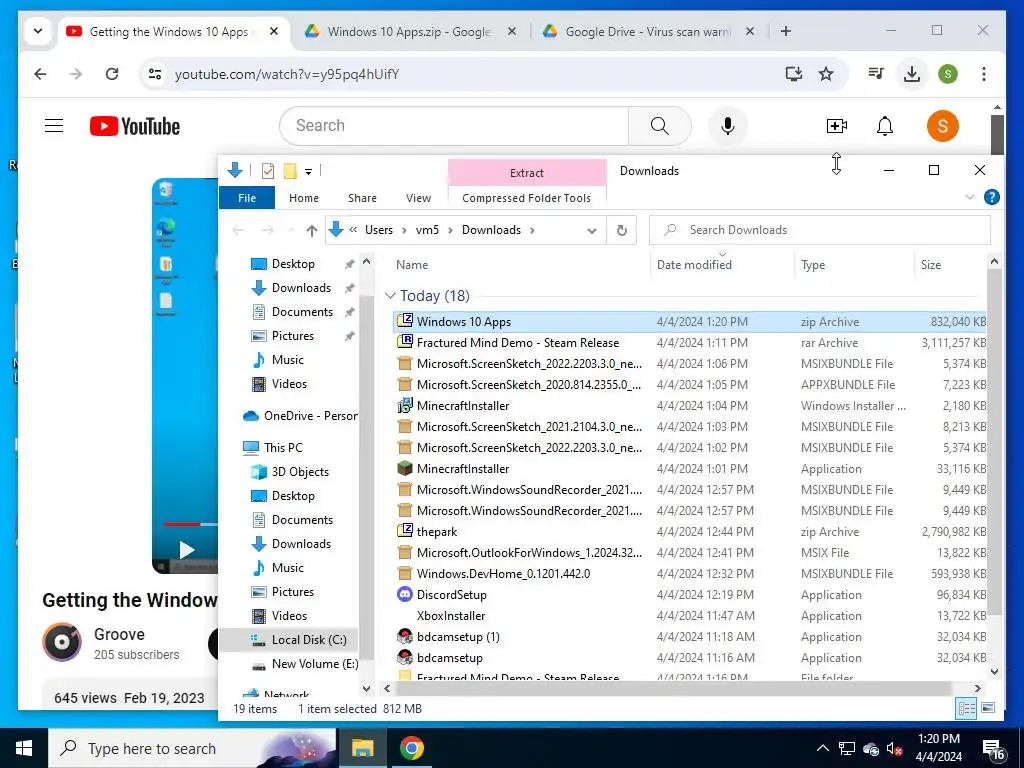Switch to details view in Explorer status bar

(966, 708)
